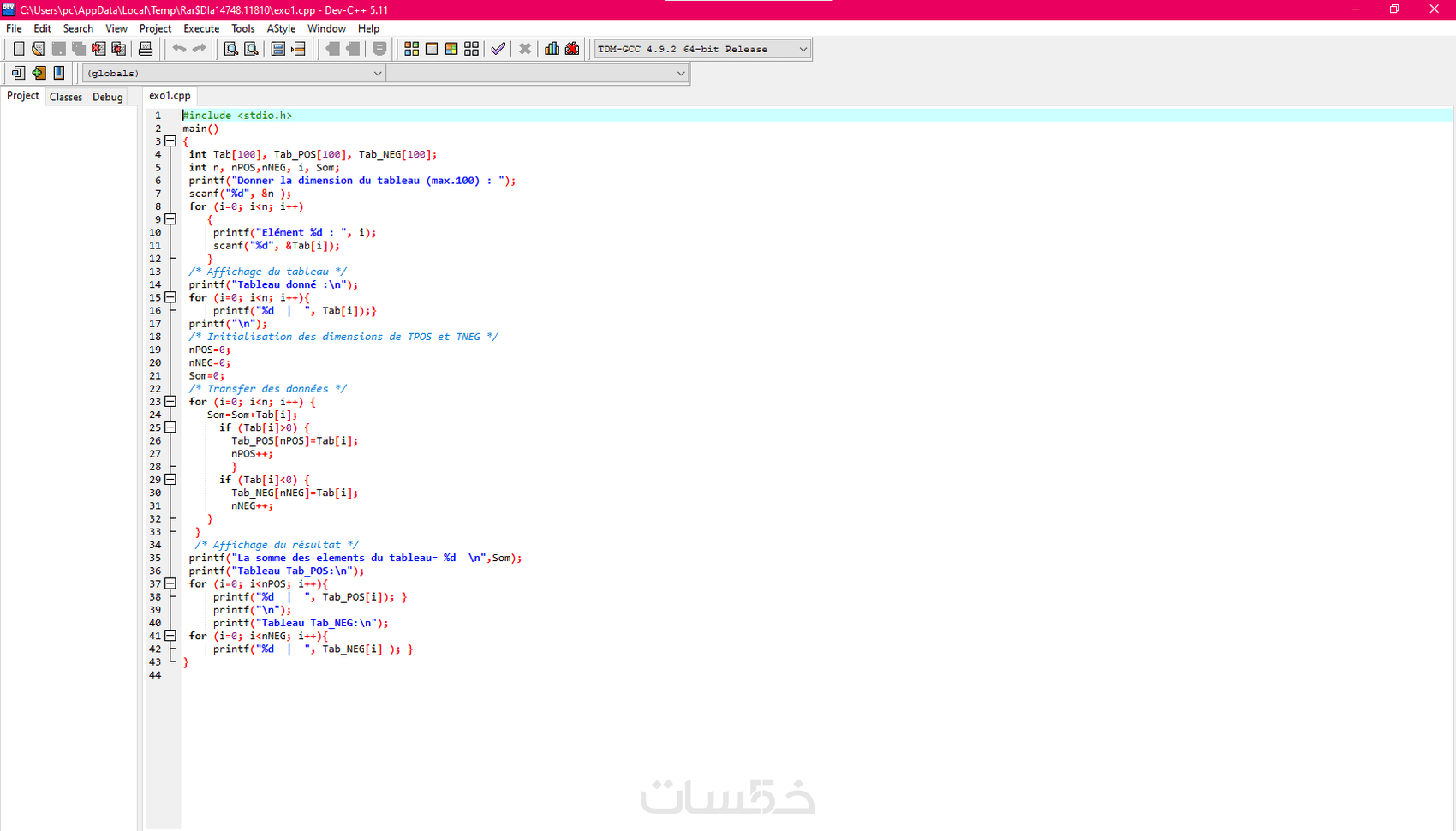Save the current file via Save icon
The height and width of the screenshot is (831, 1456).
point(58,49)
